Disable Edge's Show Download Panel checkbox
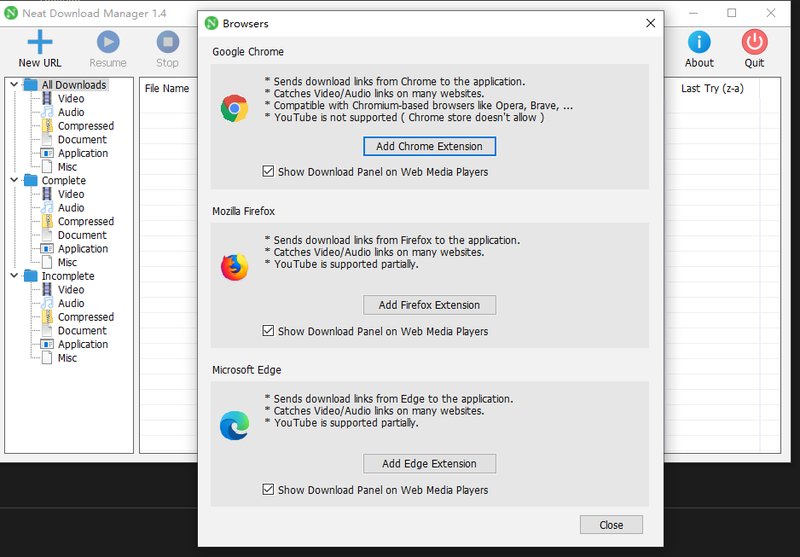The width and height of the screenshot is (800, 557). (x=268, y=490)
